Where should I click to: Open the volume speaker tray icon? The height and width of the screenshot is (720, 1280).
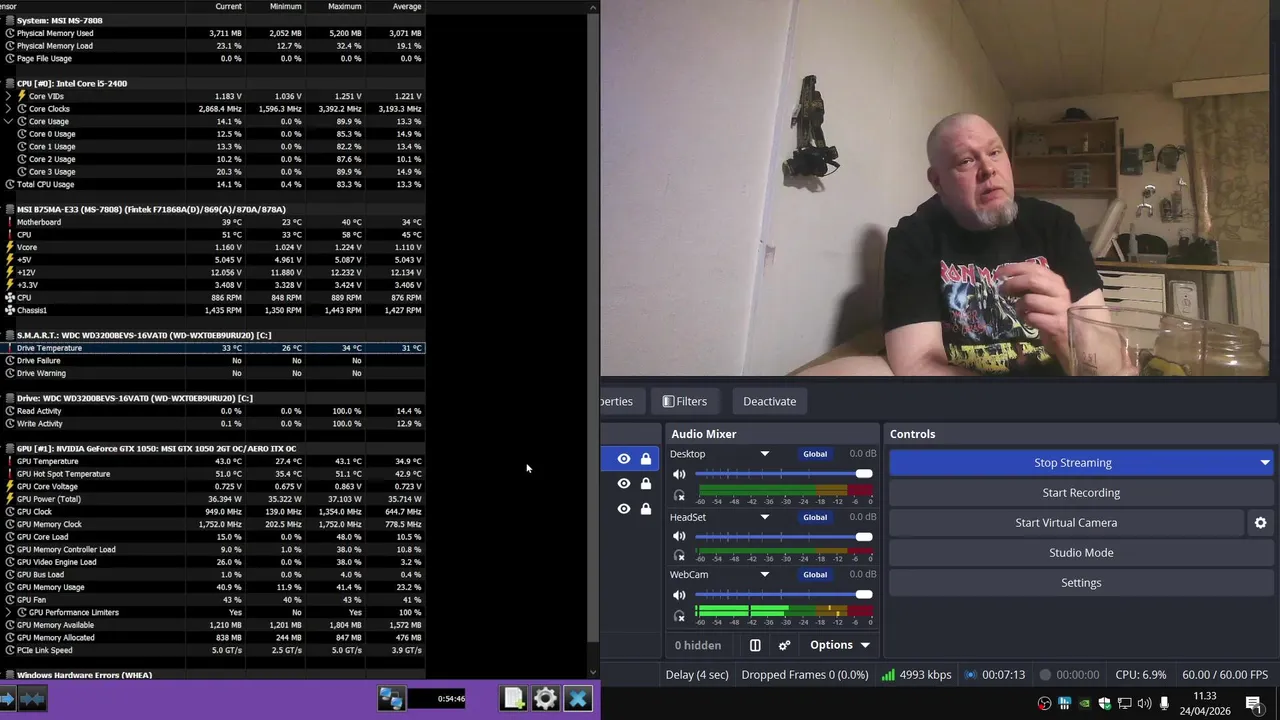(1144, 703)
